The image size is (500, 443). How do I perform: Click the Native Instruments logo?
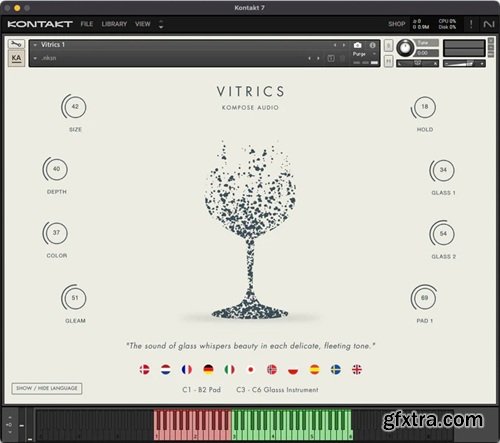(x=489, y=24)
